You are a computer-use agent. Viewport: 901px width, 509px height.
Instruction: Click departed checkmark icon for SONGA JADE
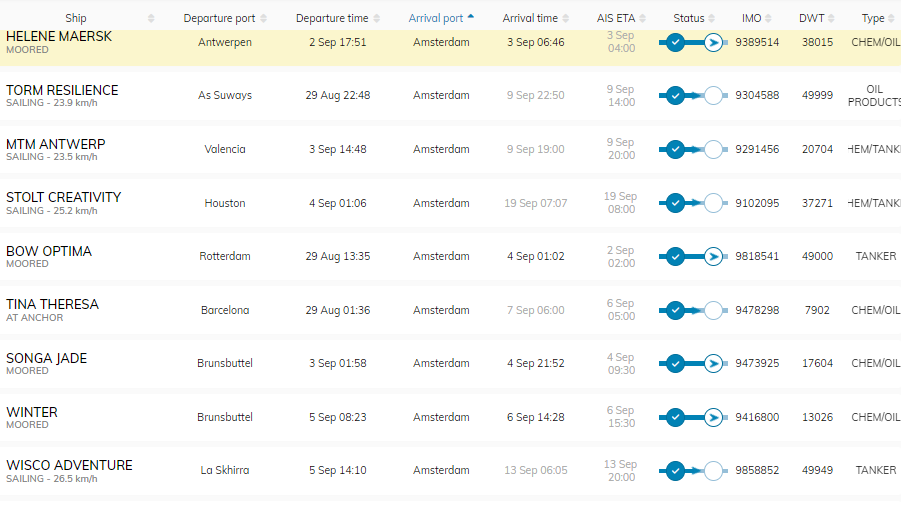pyautogui.click(x=675, y=364)
